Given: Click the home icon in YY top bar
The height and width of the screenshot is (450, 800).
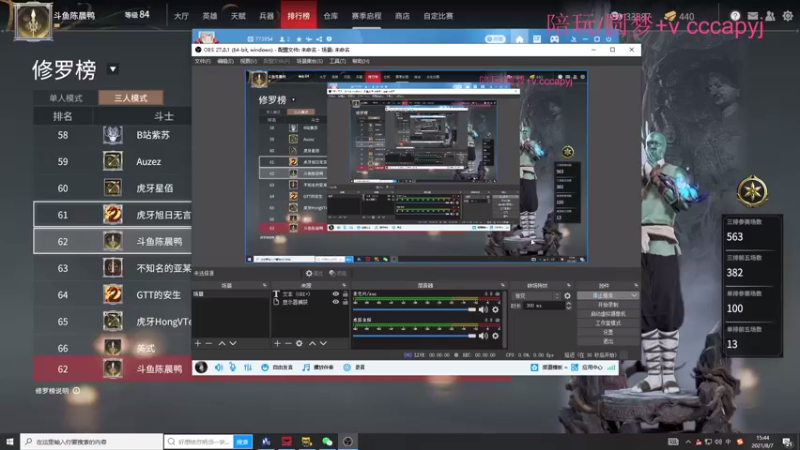Looking at the screenshot, I should [519, 39].
